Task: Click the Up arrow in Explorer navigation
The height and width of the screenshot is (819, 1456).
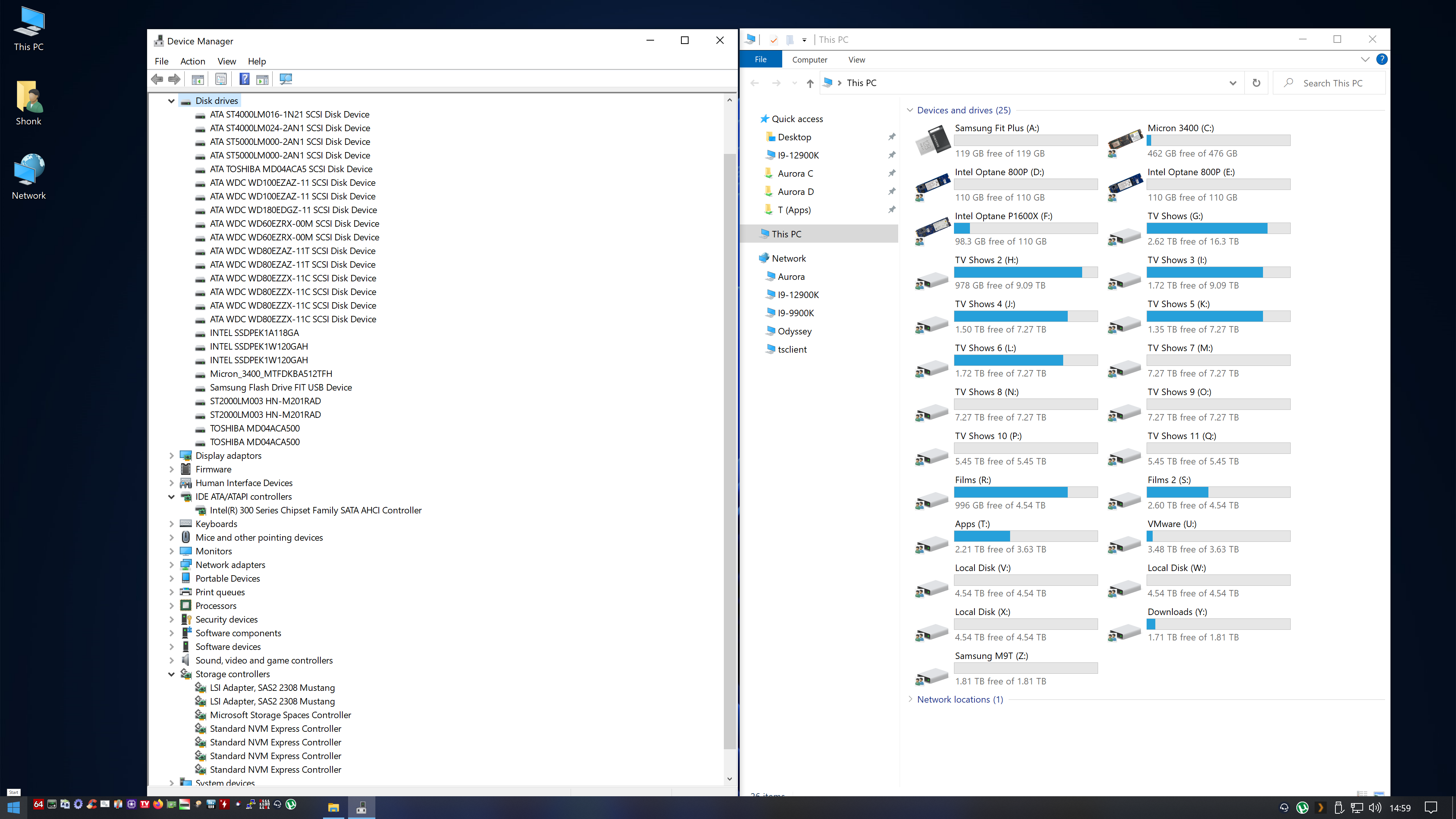Action: click(810, 83)
